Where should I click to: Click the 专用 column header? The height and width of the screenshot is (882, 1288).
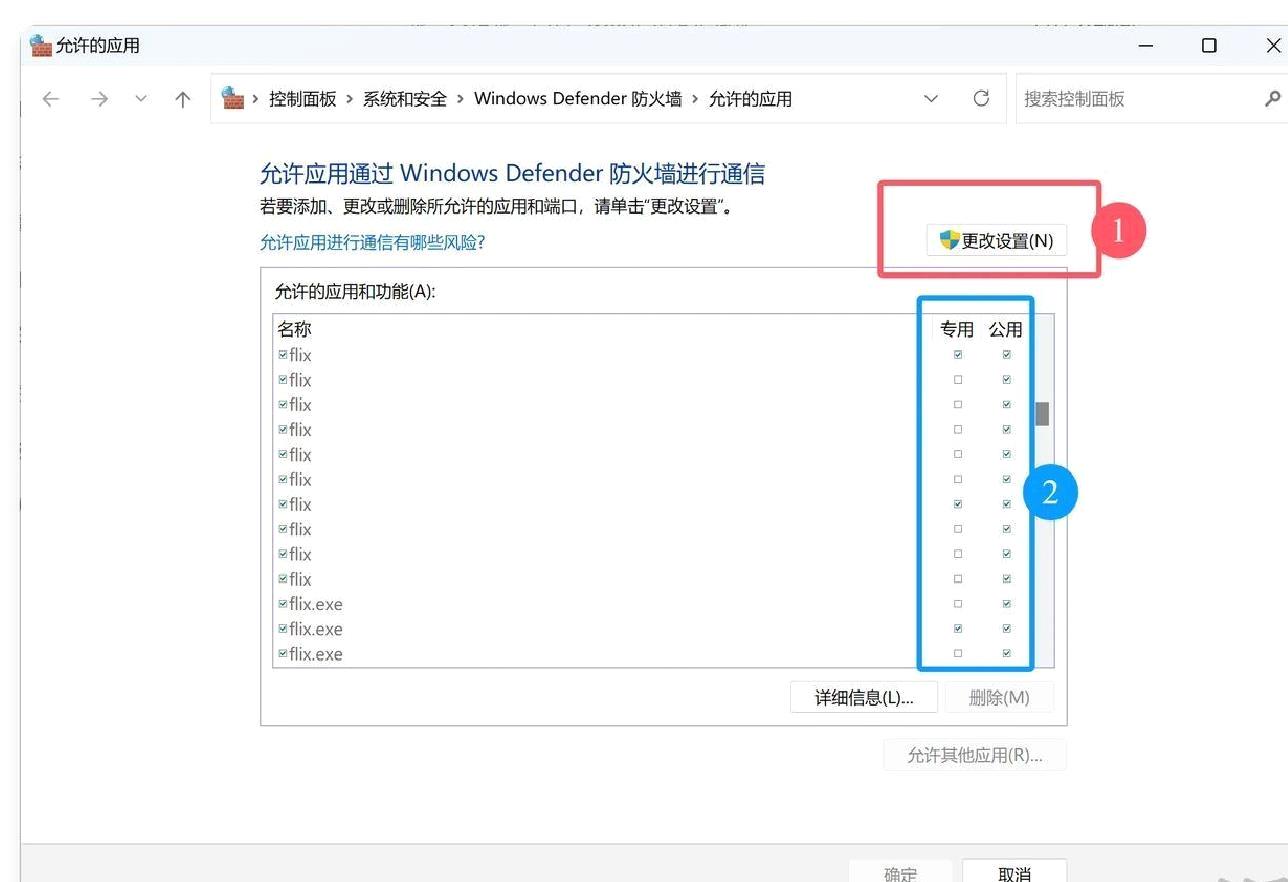tap(957, 329)
